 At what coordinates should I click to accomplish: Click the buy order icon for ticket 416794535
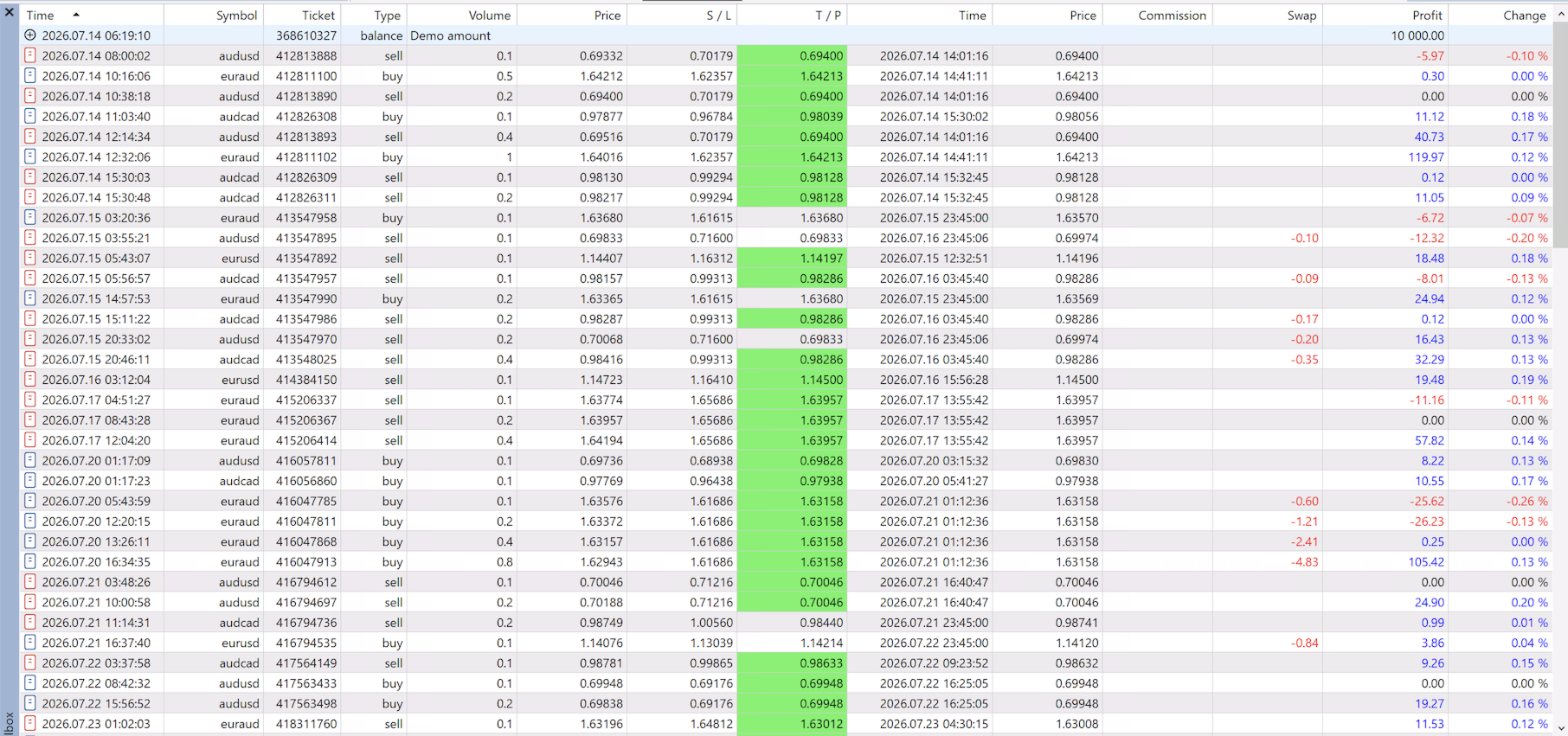(x=30, y=643)
